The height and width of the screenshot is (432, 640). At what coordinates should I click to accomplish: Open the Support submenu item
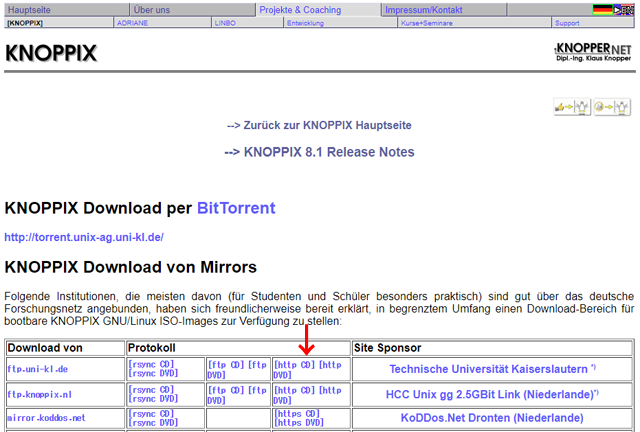point(567,23)
